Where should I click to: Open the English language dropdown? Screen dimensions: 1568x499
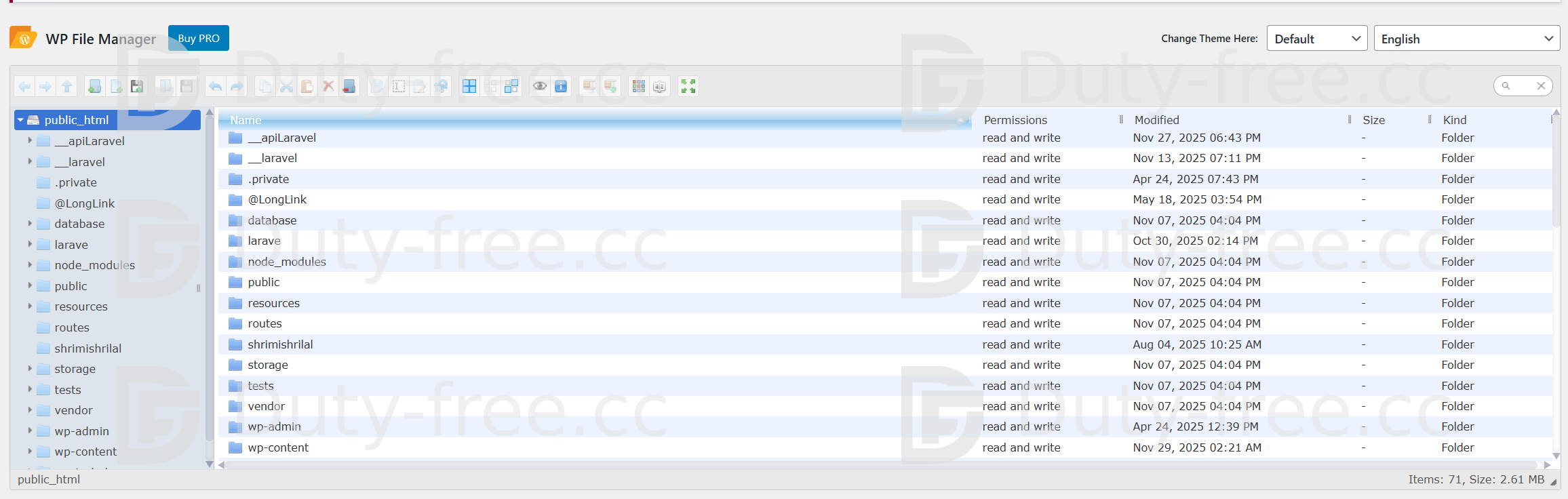tap(1466, 39)
